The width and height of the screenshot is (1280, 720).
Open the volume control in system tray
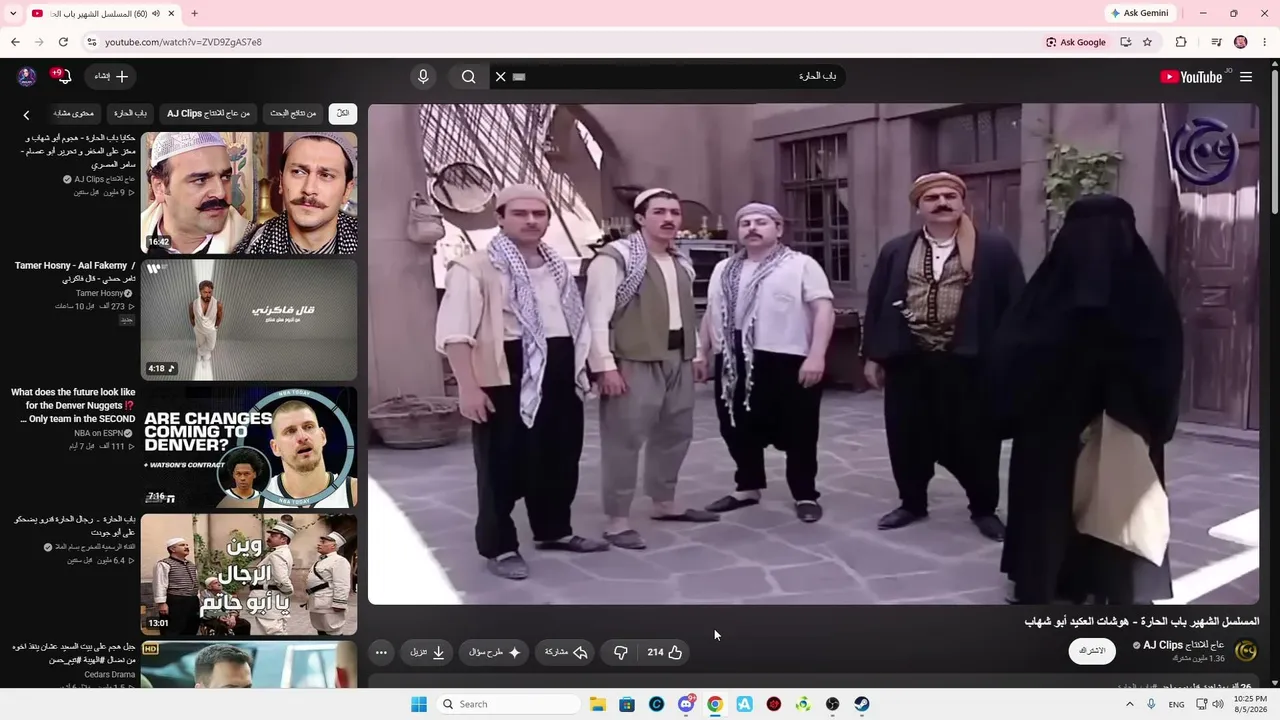pyautogui.click(x=1217, y=704)
